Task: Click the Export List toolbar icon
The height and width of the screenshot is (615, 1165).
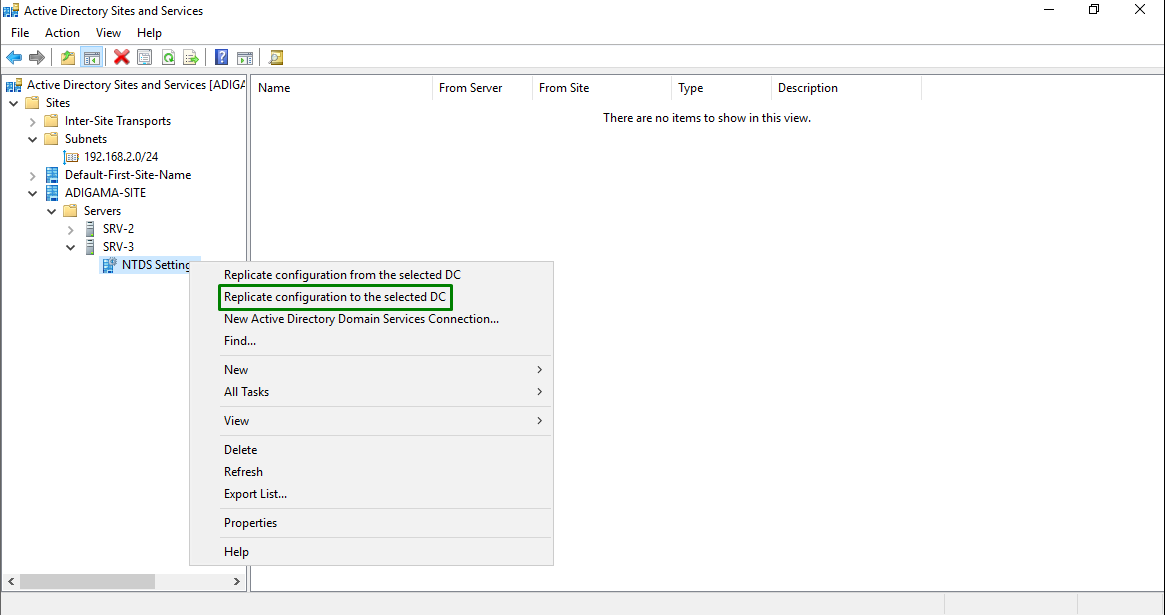Action: [191, 57]
